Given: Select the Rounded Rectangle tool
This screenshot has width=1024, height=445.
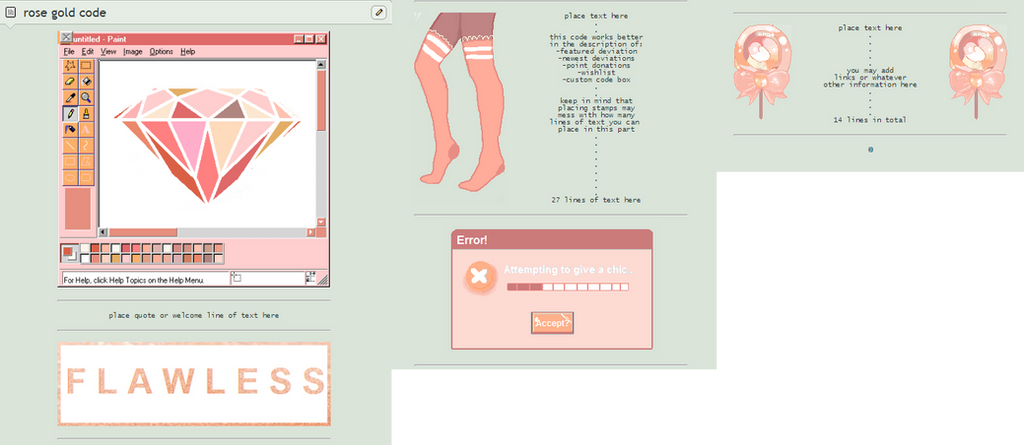Looking at the screenshot, I should coord(86,177).
